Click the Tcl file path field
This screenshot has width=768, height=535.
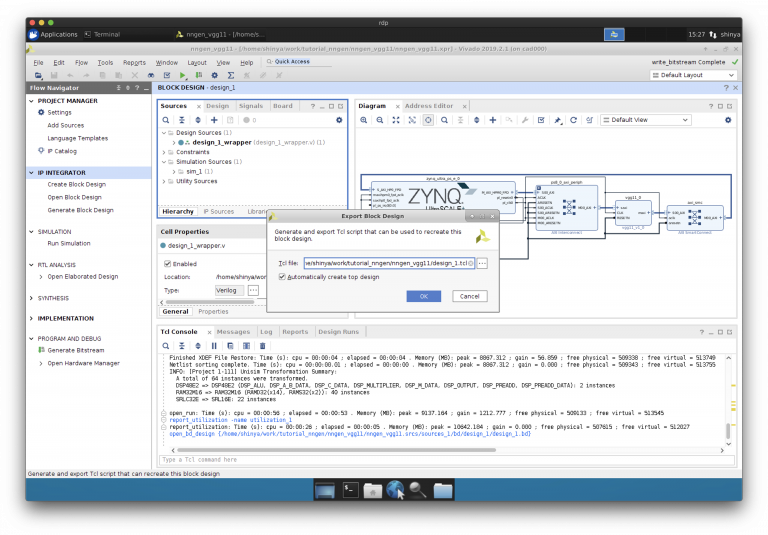(x=380, y=262)
